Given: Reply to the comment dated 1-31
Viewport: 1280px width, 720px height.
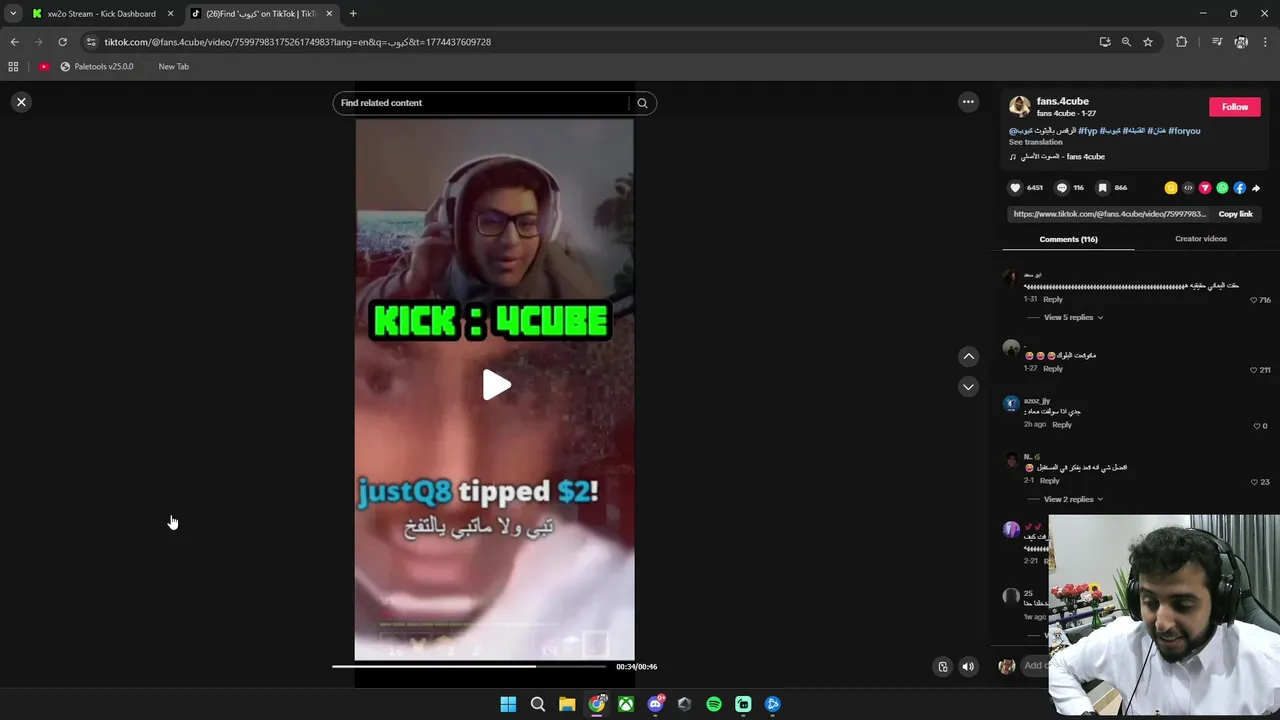Looking at the screenshot, I should pos(1053,300).
